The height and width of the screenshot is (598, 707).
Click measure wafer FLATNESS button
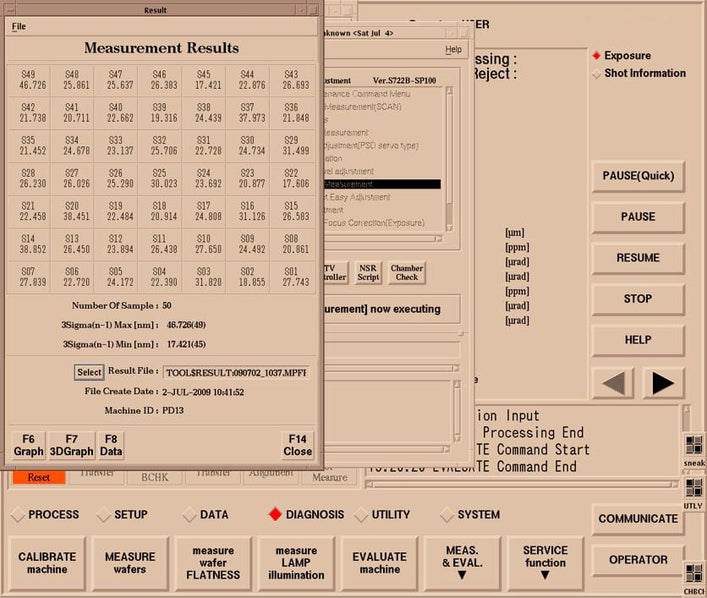(x=213, y=563)
